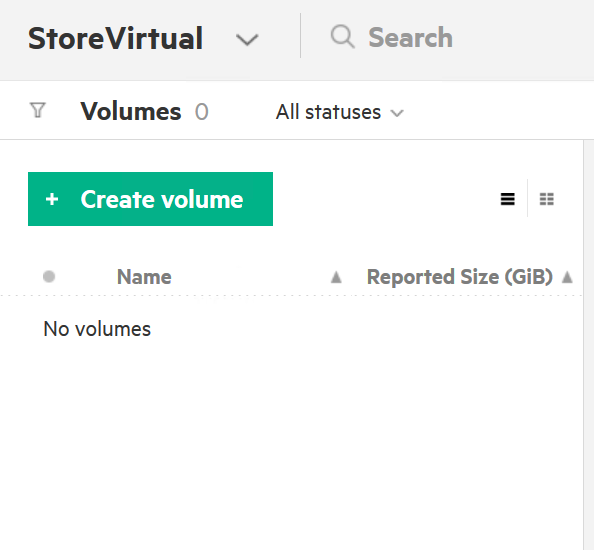The image size is (594, 550).
Task: Switch to grid view icon
Action: coord(547,199)
